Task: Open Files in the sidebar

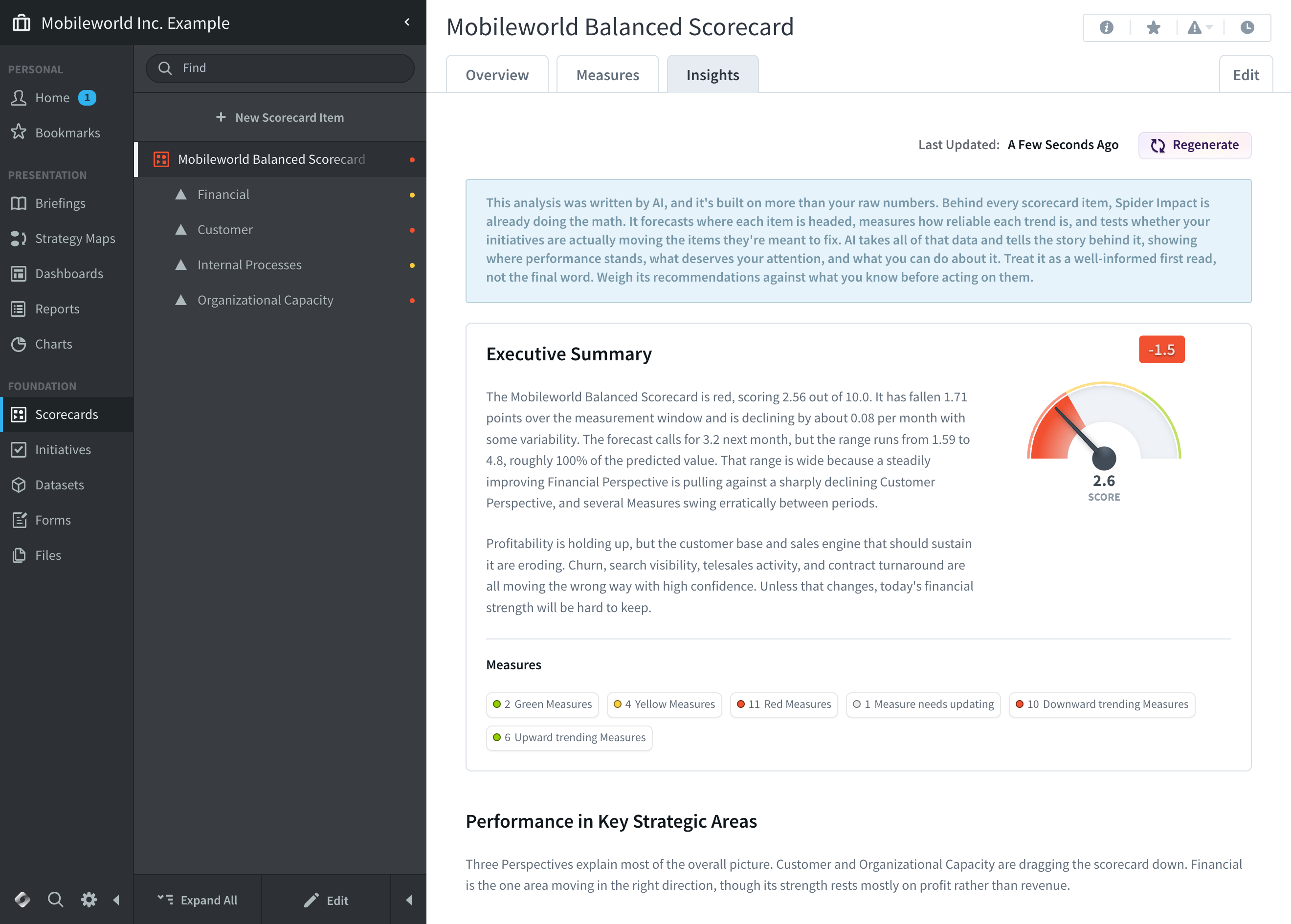Action: (67, 555)
